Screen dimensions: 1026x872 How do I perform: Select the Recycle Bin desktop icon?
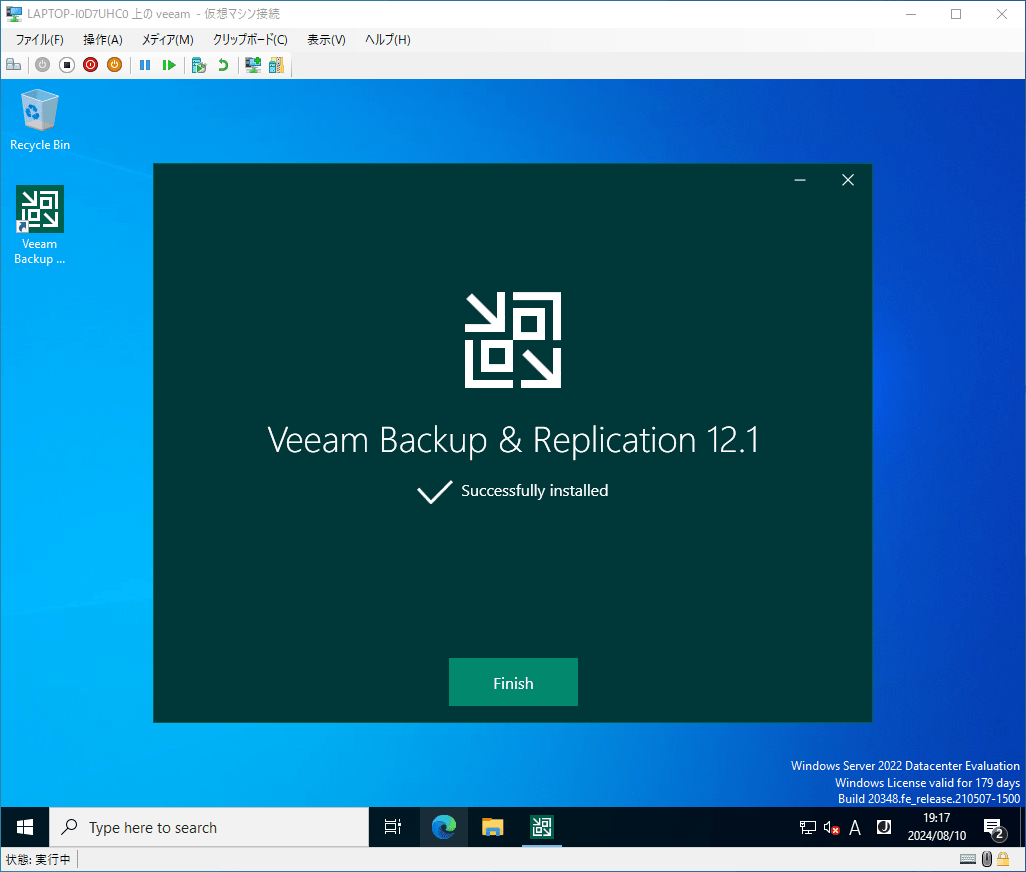[40, 120]
